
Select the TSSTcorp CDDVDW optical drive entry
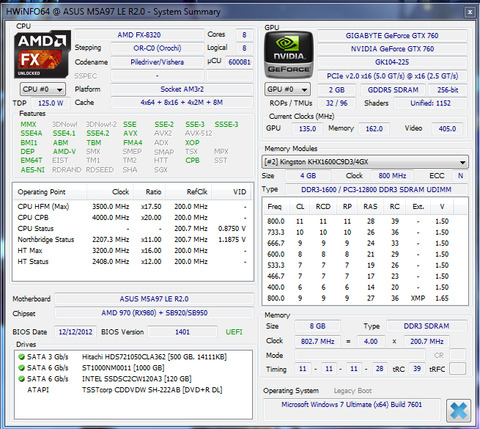(x=133, y=390)
